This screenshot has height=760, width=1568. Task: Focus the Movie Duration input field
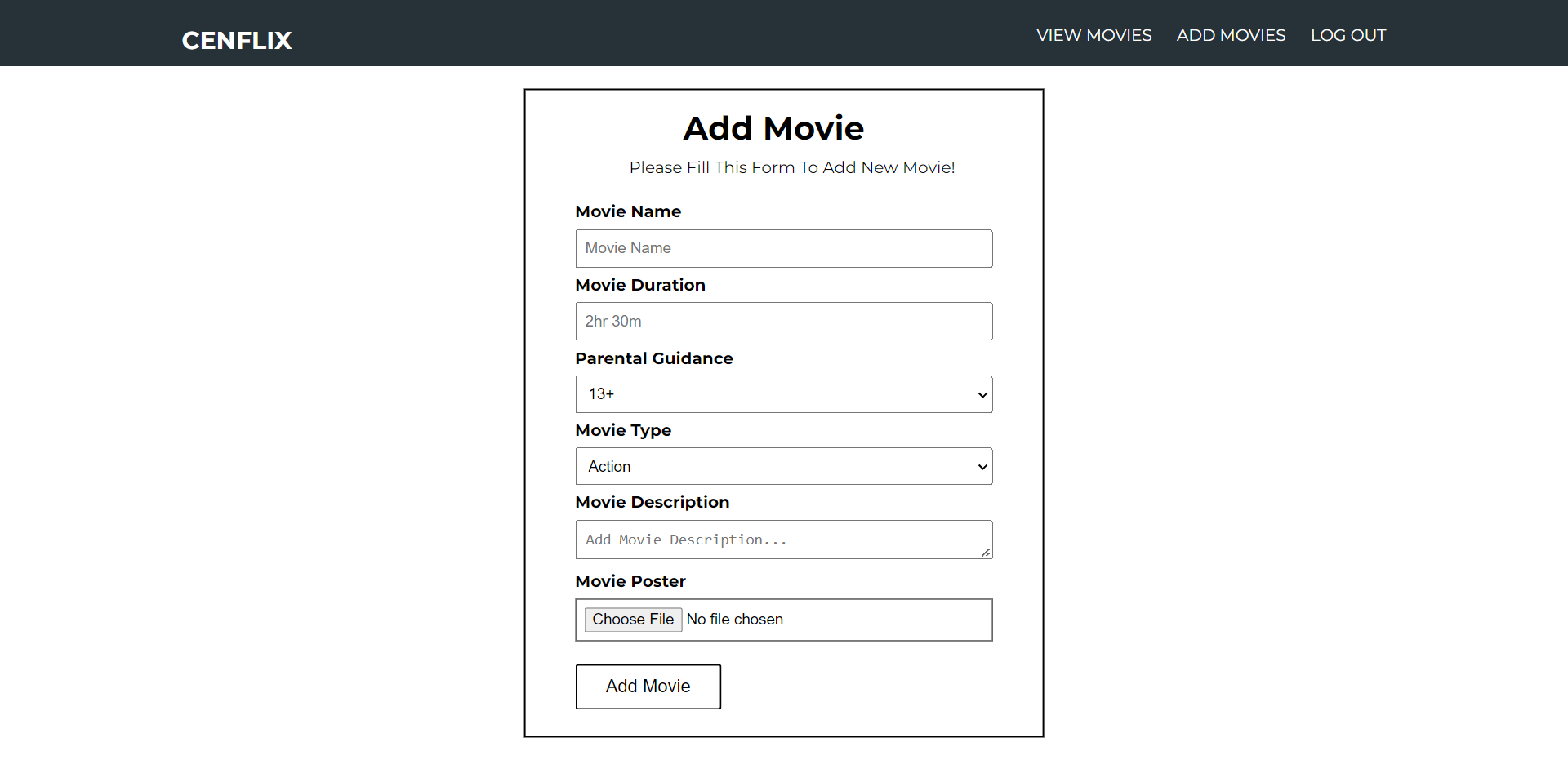783,321
